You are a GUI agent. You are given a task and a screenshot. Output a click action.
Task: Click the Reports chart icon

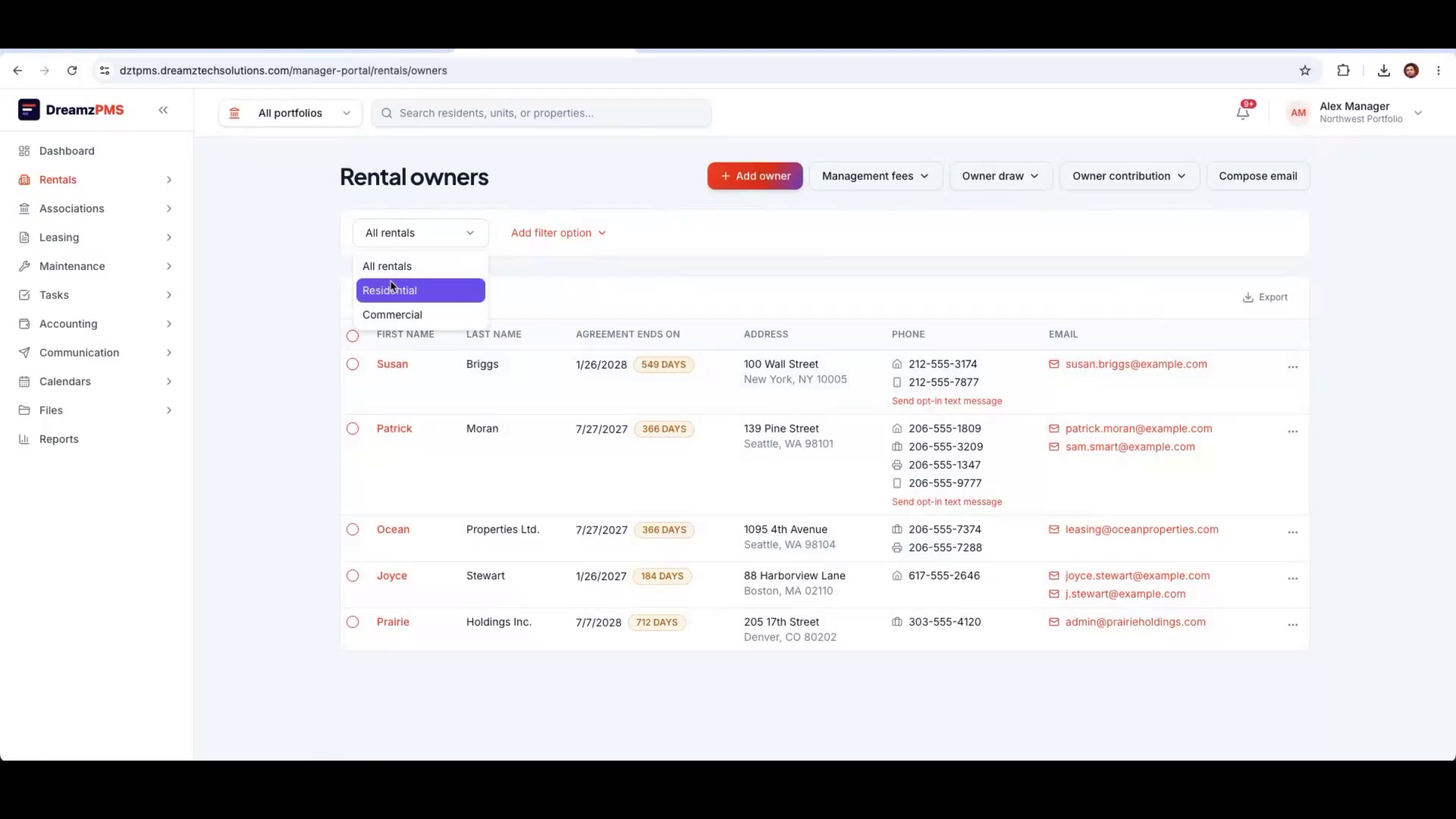(24, 439)
